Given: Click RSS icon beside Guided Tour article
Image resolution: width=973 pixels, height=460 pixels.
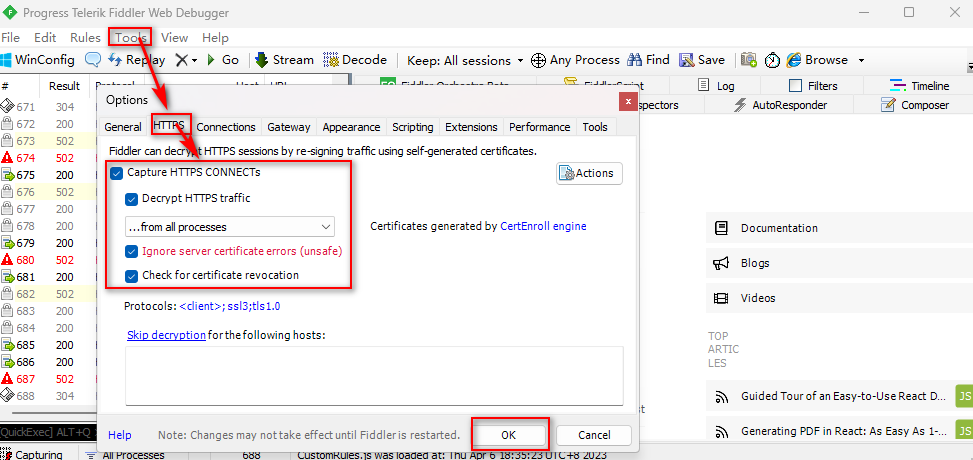Looking at the screenshot, I should coord(721,396).
